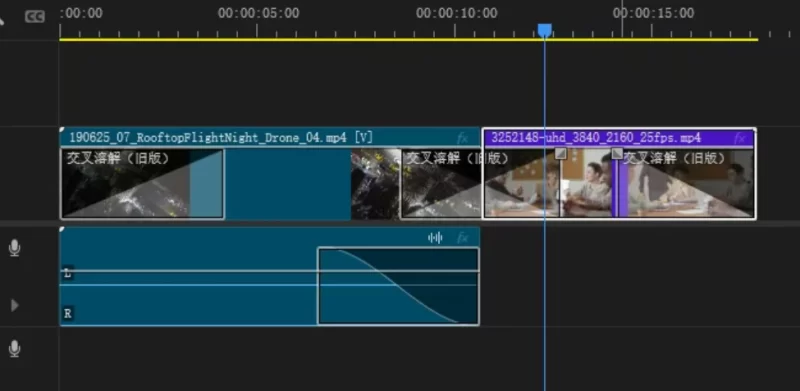The image size is (800, 391).
Task: Enable voice-over record microphone on lower audio track
Action: (x=15, y=349)
